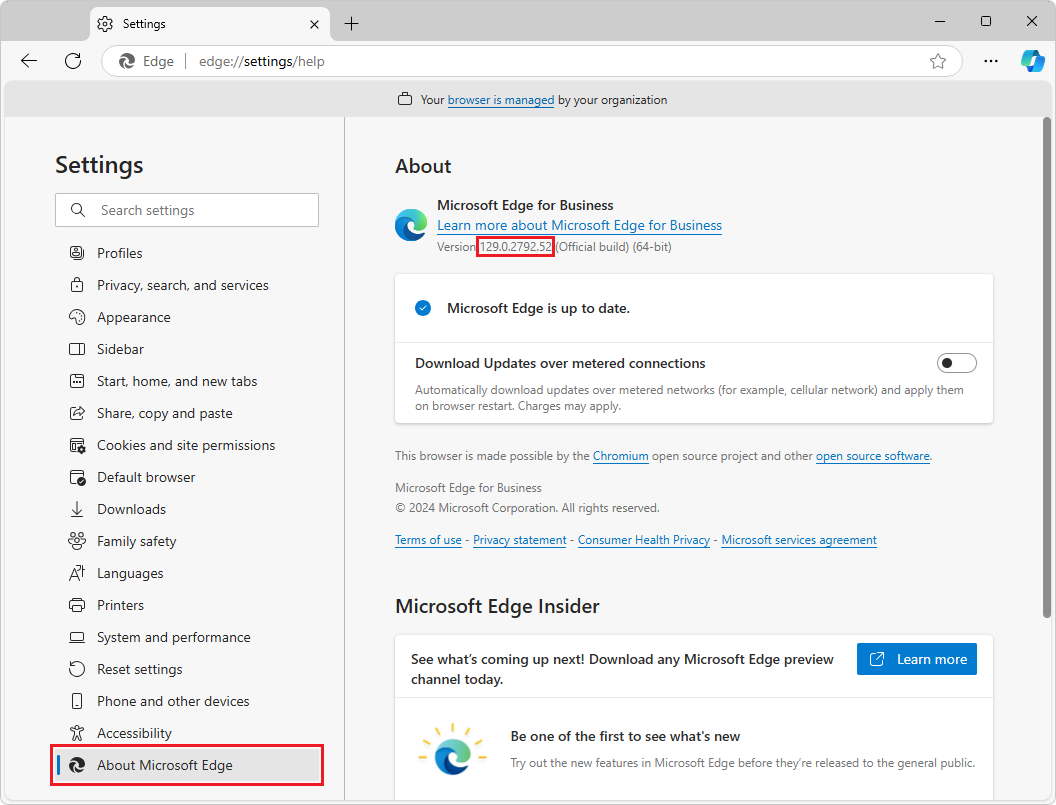Select the Privacy, search, and services icon
The image size is (1056, 805).
point(76,284)
